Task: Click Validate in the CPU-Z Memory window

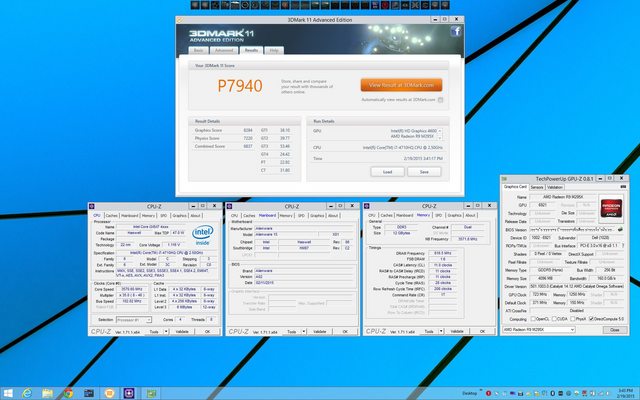Action: tap(457, 331)
